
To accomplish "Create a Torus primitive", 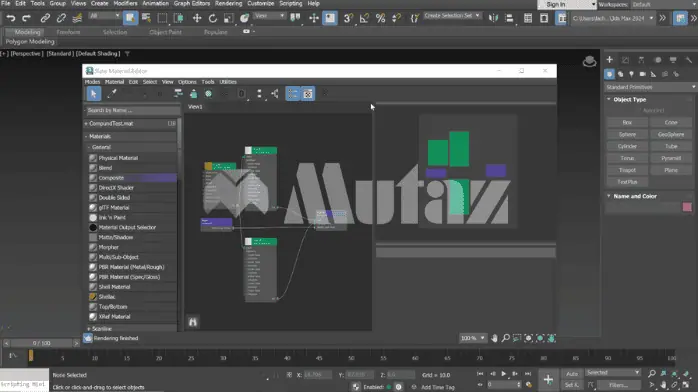I will pos(627,158).
